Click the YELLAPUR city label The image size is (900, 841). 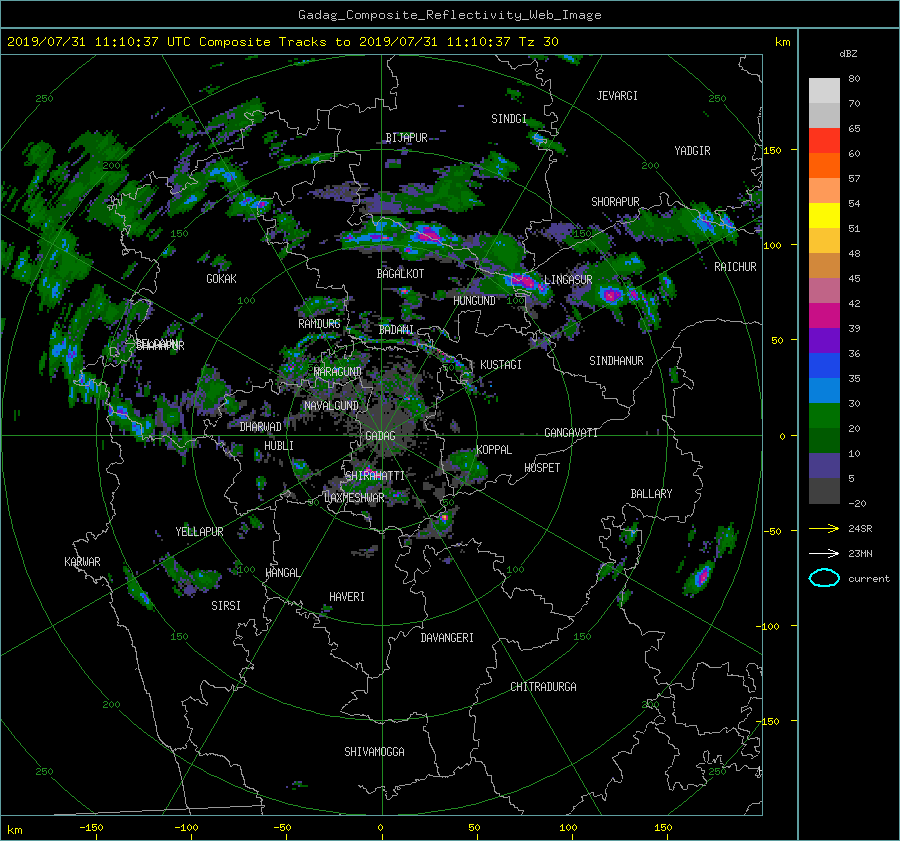199,532
